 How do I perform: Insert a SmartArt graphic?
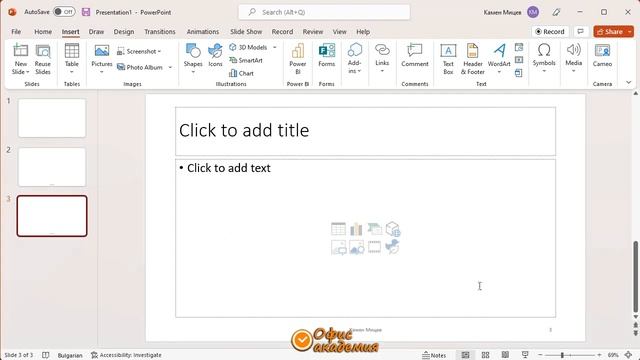tap(246, 60)
